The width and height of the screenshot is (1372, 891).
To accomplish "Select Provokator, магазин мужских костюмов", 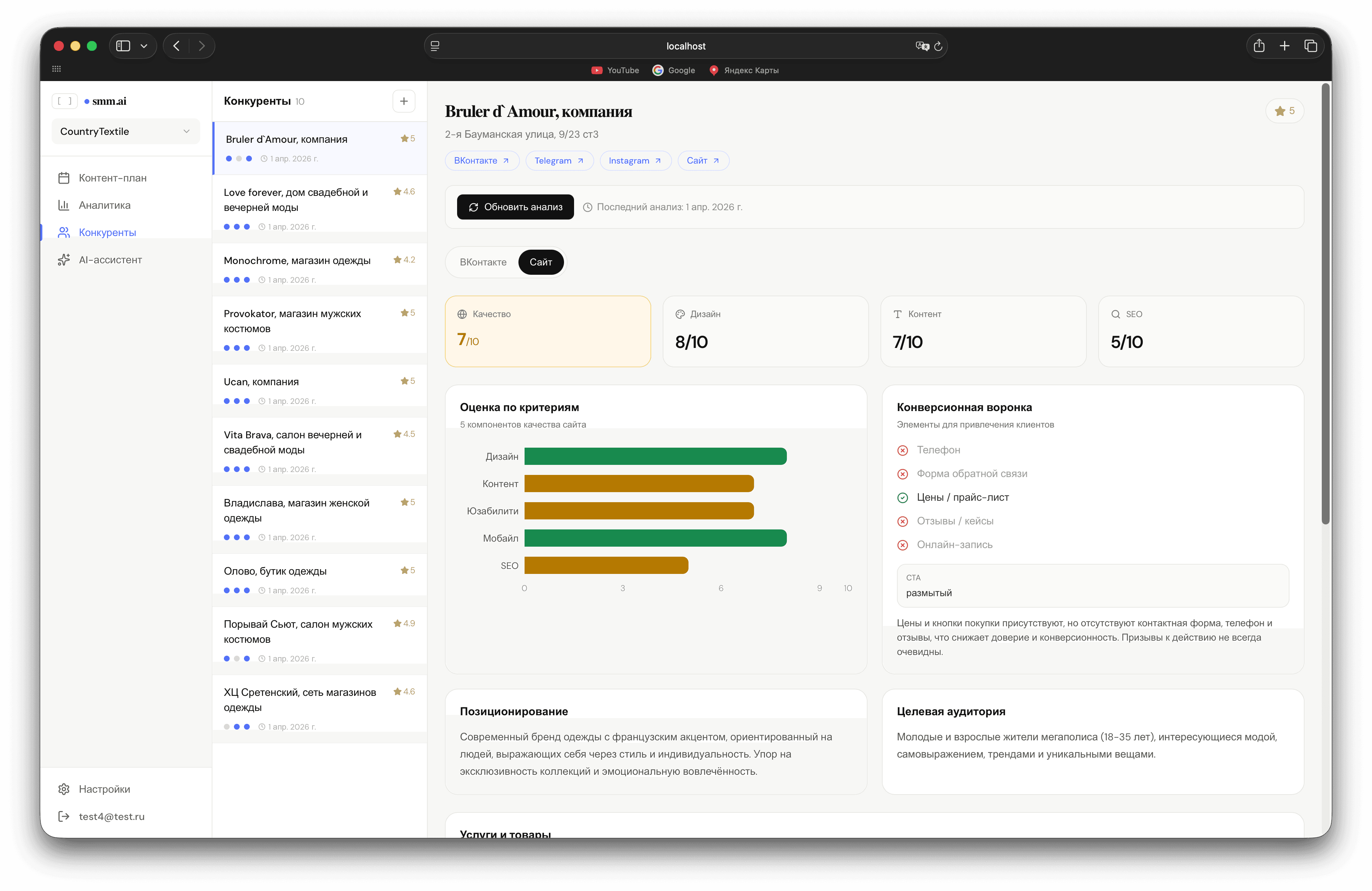I will click(320, 330).
